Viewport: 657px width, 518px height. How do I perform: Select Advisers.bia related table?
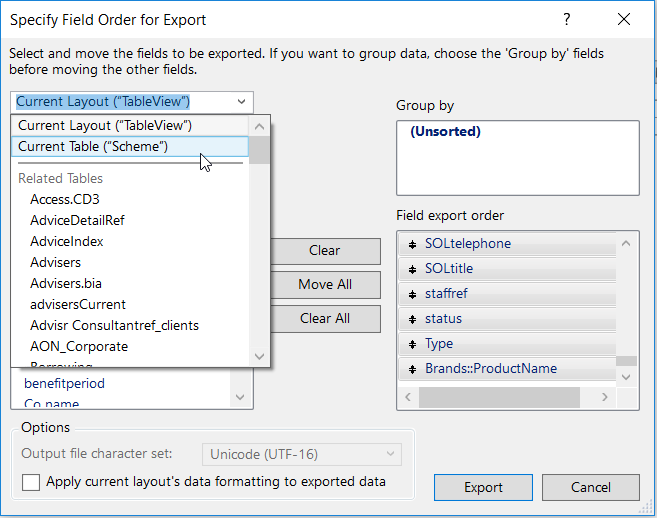[x=66, y=283]
